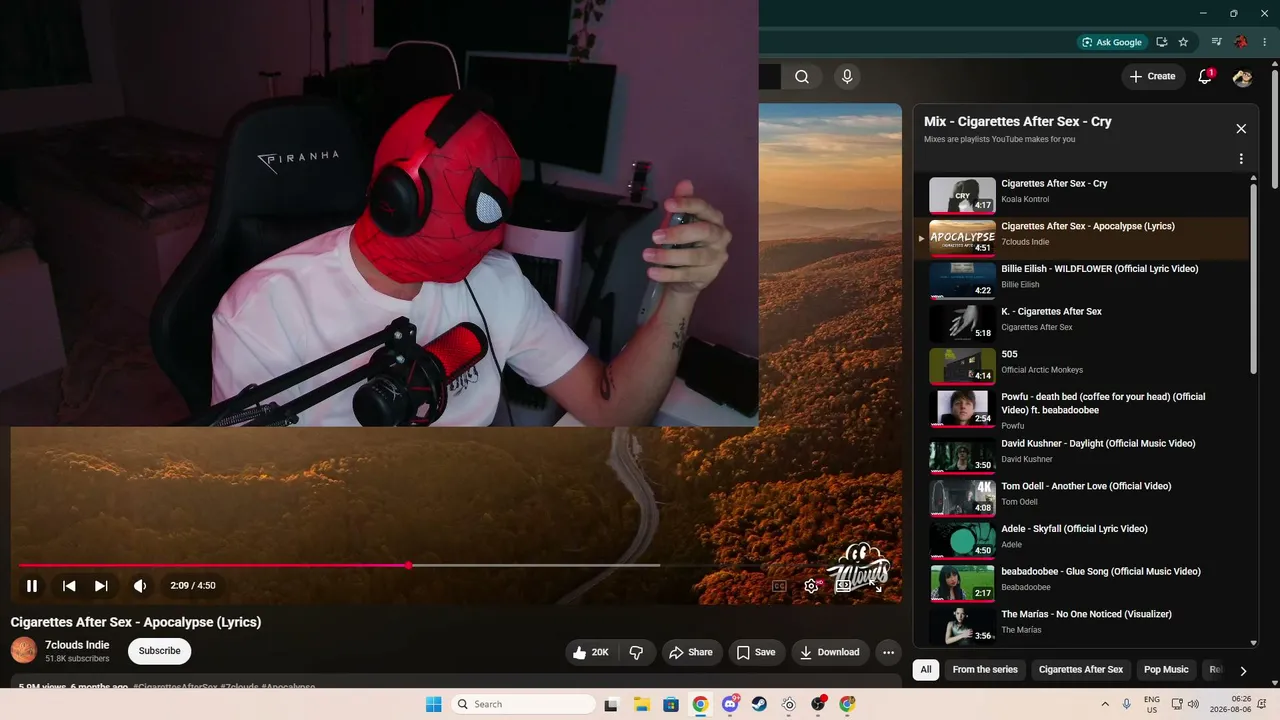Open the YouTube account avatar menu

pos(1243,77)
